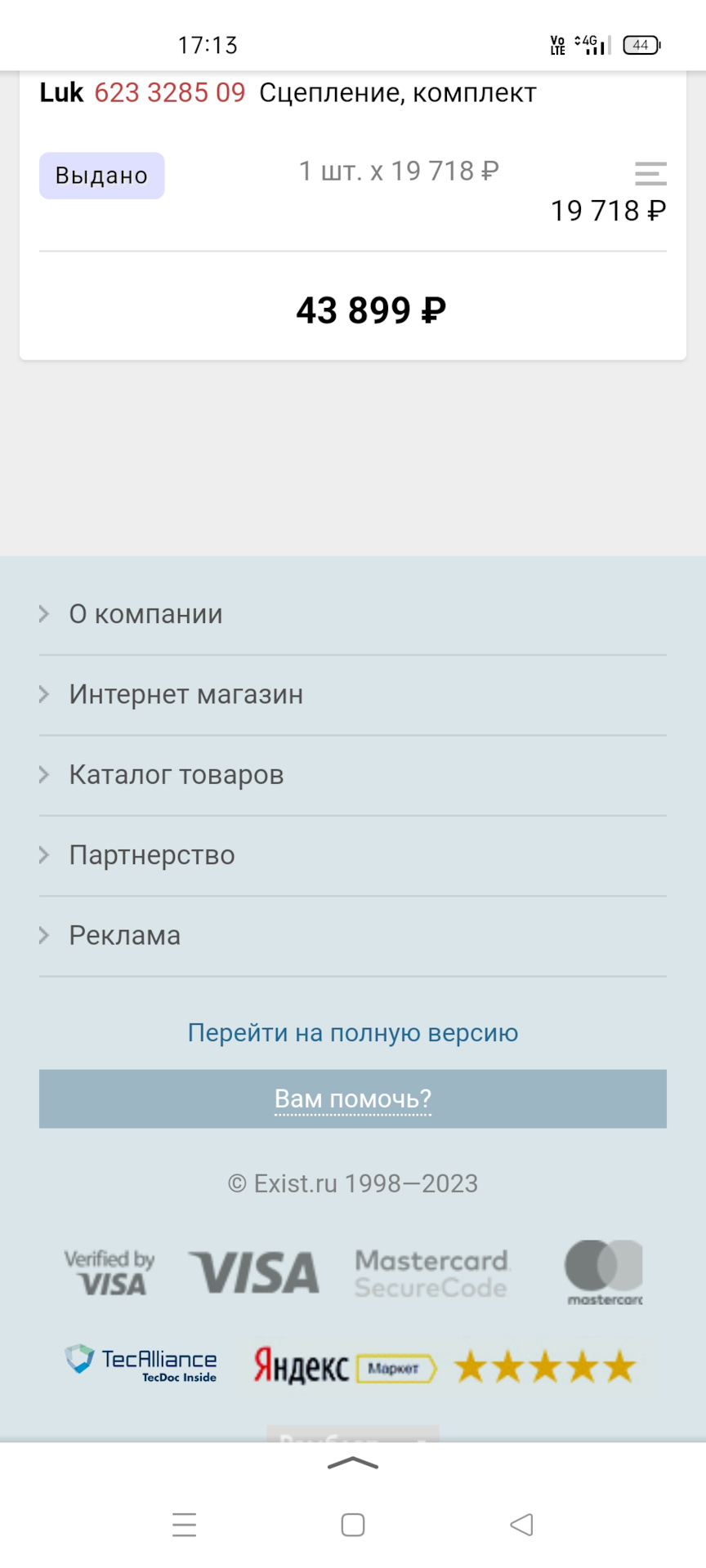Open the part number 623 3285 09 link
Viewport: 706px width, 1568px height.
(x=170, y=93)
